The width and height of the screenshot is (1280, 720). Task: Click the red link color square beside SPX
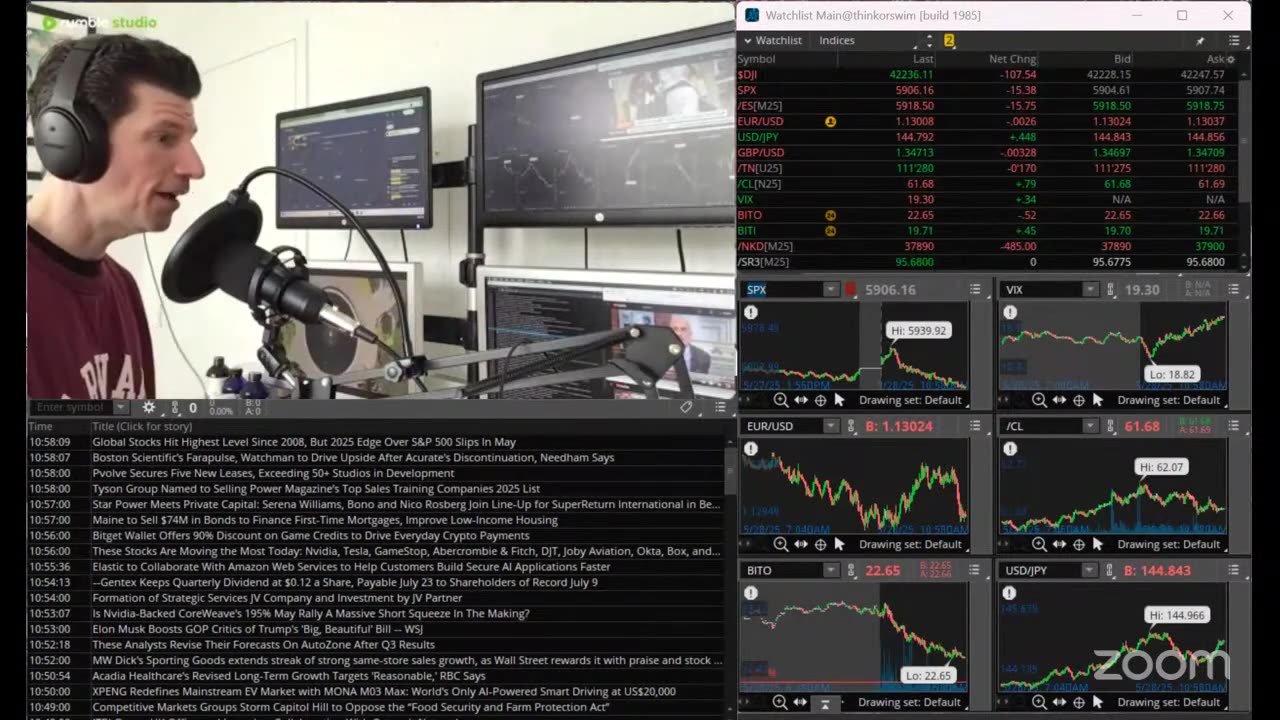coord(851,290)
